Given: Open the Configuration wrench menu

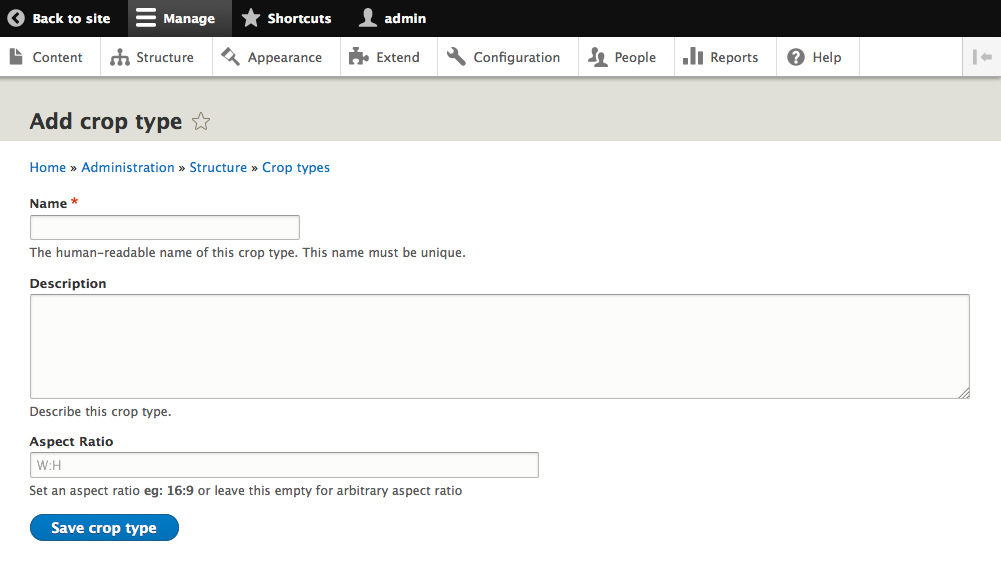Looking at the screenshot, I should point(504,57).
